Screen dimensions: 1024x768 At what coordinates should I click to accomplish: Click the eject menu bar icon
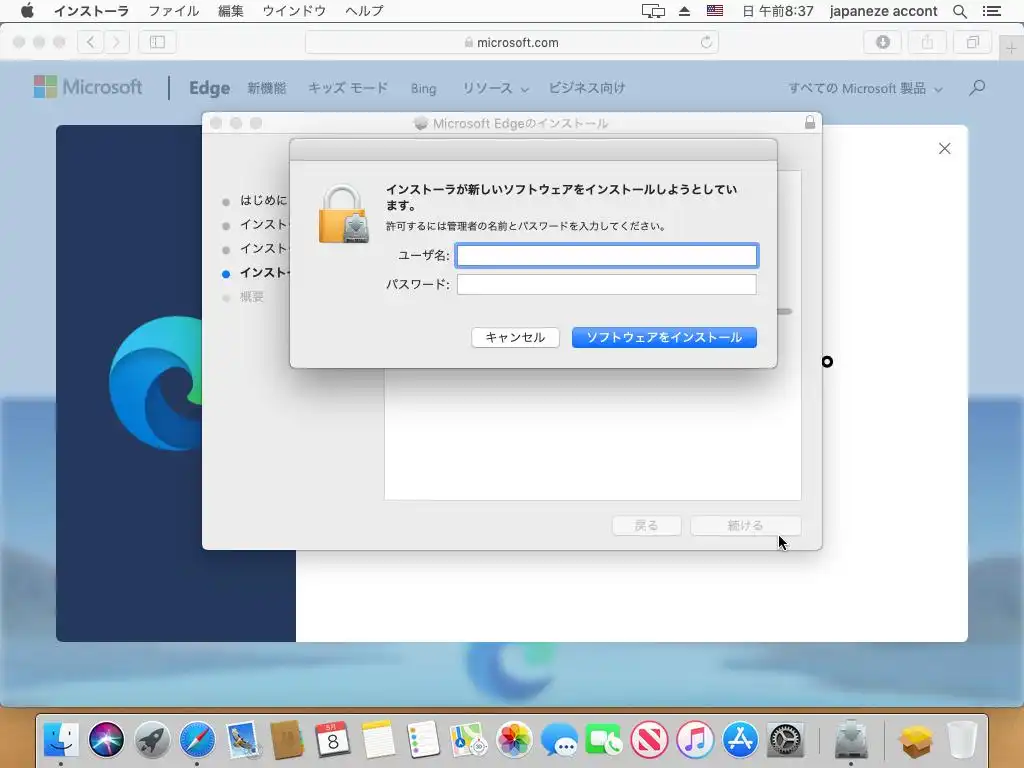point(684,11)
